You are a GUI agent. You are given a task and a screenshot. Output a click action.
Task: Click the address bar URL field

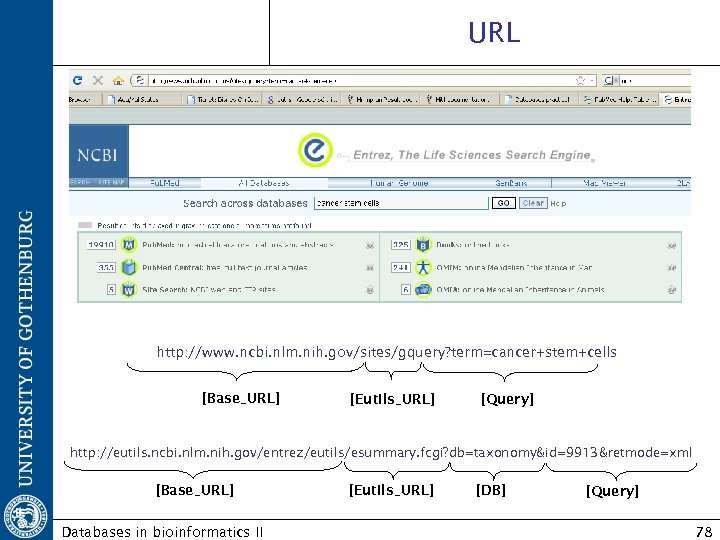[x=363, y=81]
